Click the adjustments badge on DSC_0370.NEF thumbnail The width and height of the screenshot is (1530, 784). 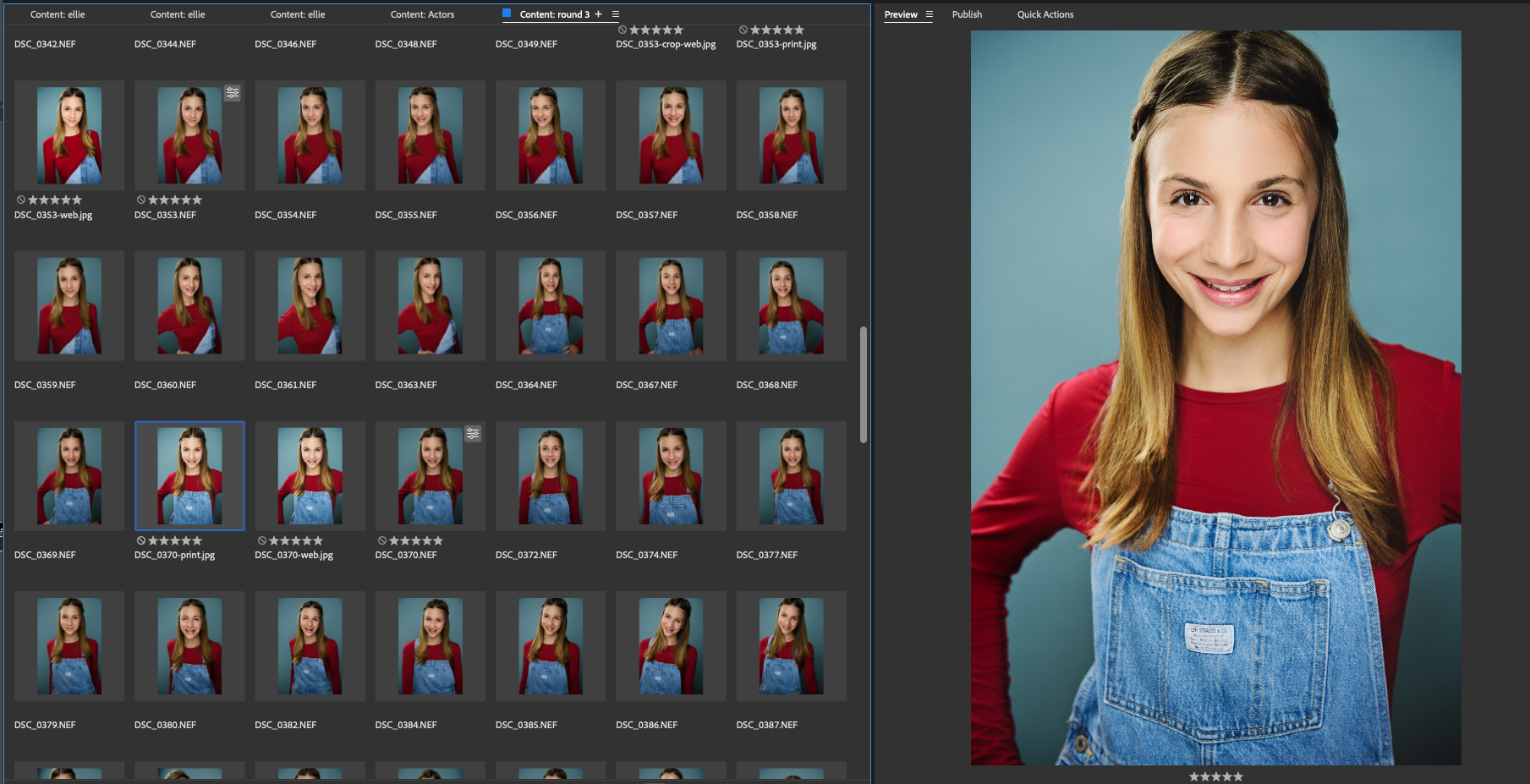click(x=473, y=433)
